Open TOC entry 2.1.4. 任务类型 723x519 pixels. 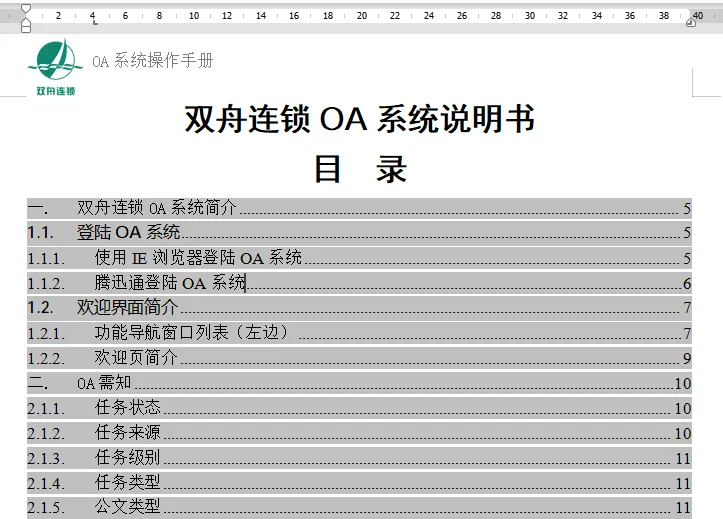359,483
